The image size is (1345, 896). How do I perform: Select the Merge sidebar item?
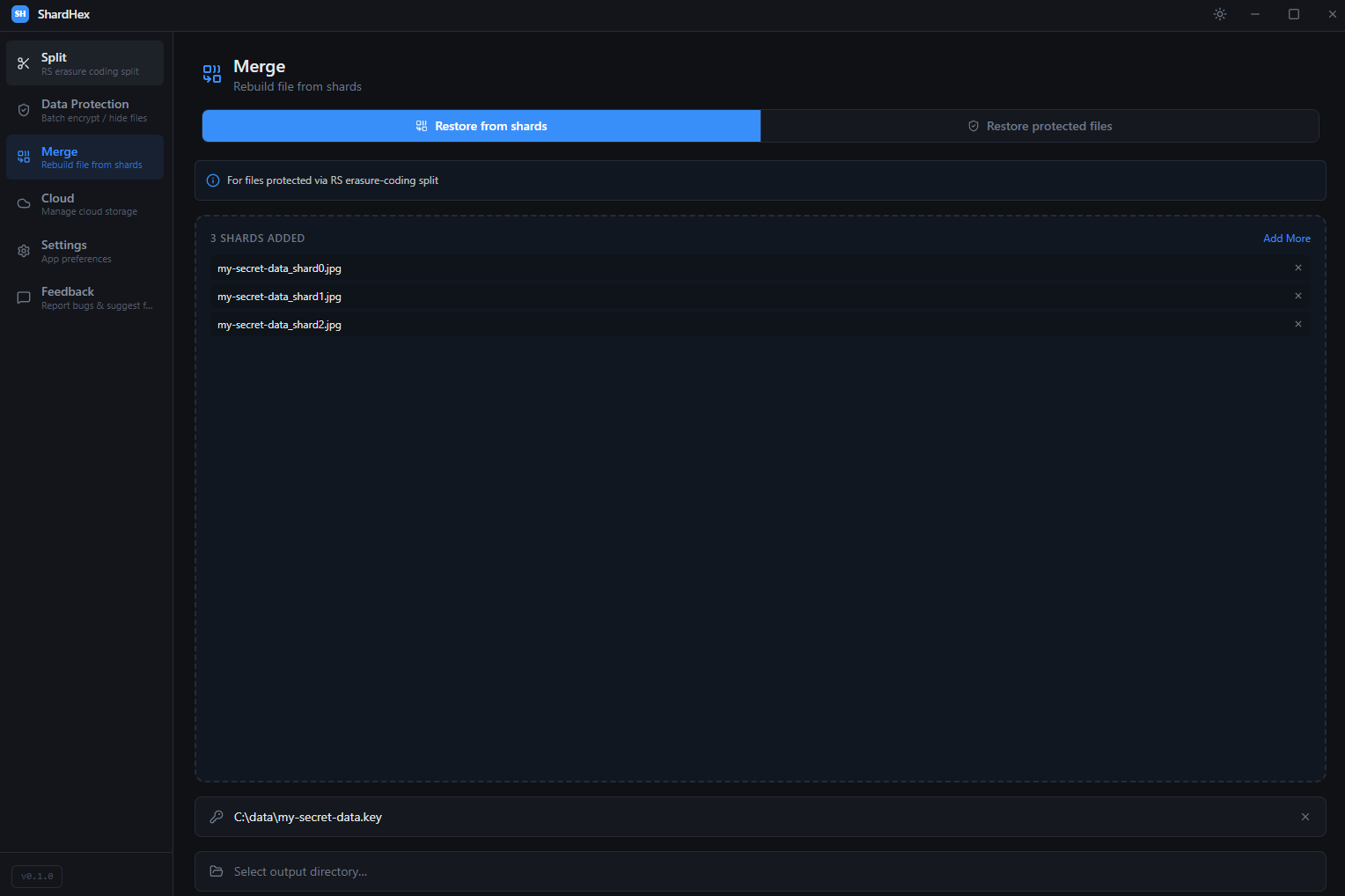tap(85, 158)
